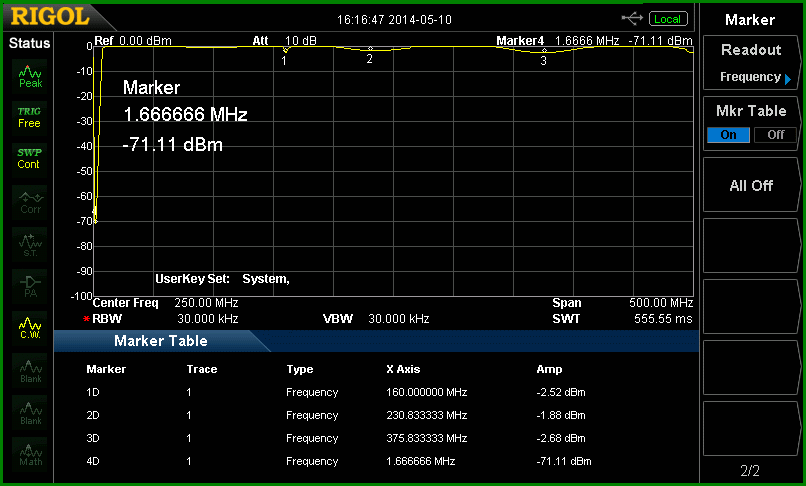
Task: Click the Amp column header
Action: pyautogui.click(x=549, y=369)
